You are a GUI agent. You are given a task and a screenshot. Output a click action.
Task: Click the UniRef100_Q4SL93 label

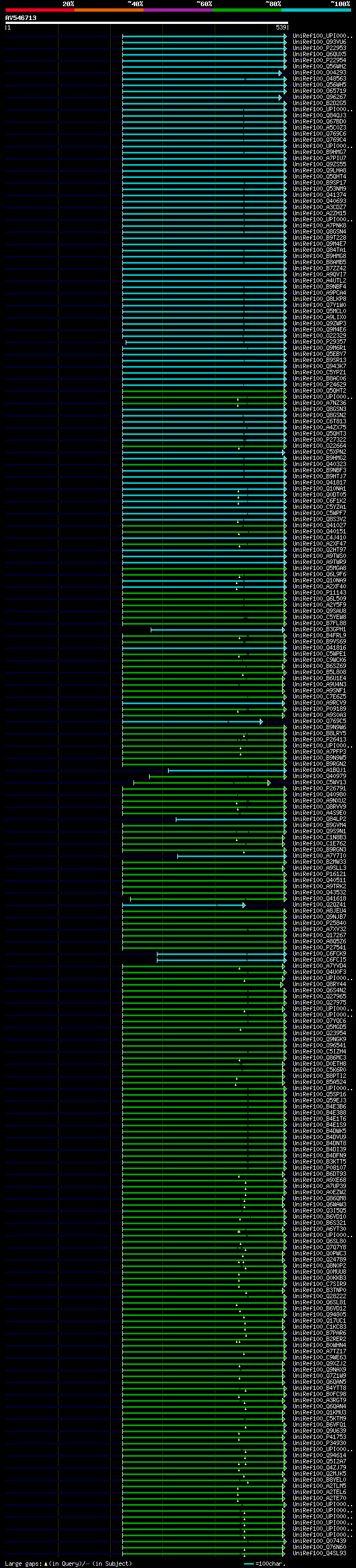coord(319,1553)
